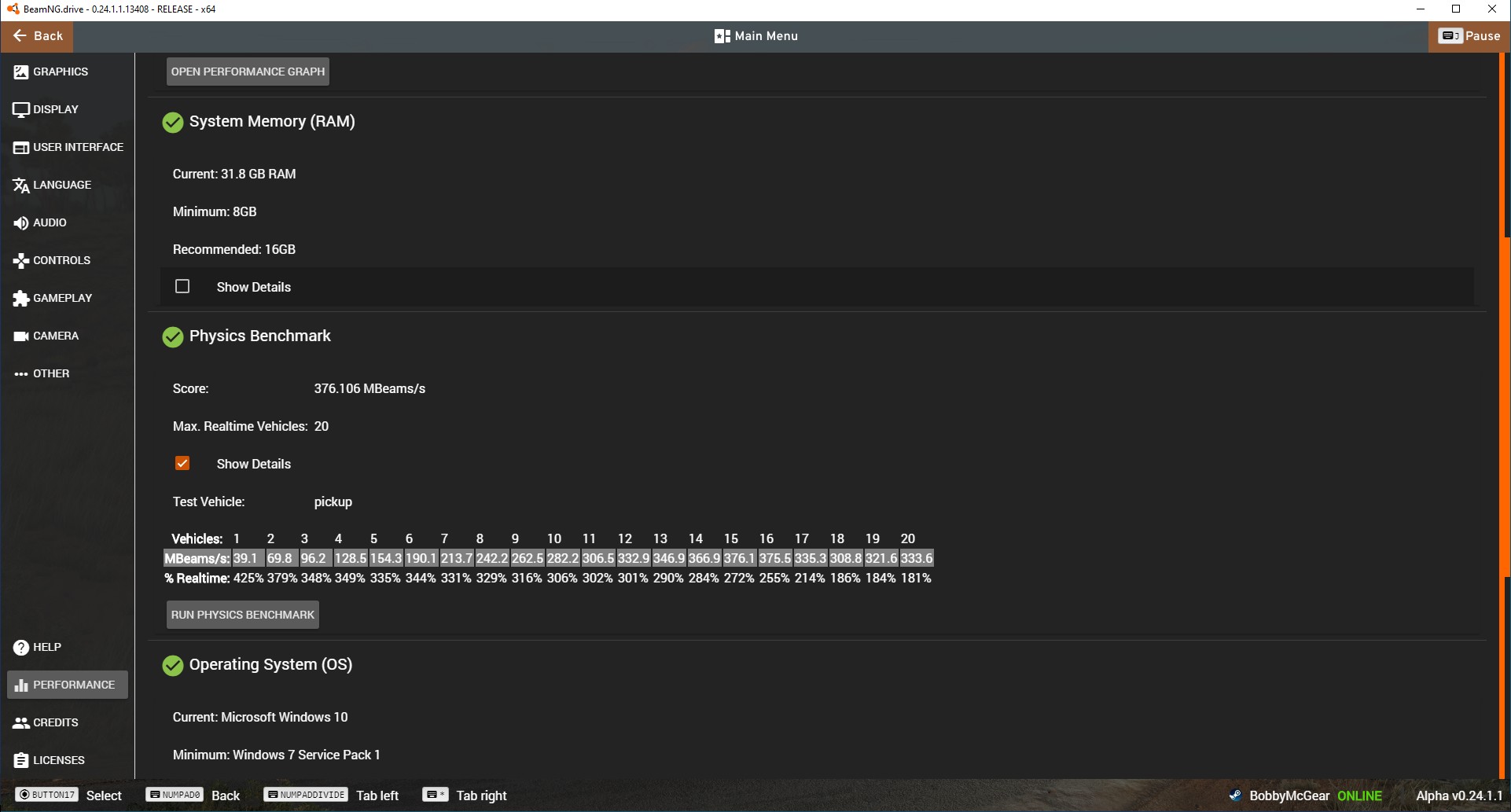Click the 376.106 MBeams/s score value
The width and height of the screenshot is (1511, 812).
click(369, 389)
